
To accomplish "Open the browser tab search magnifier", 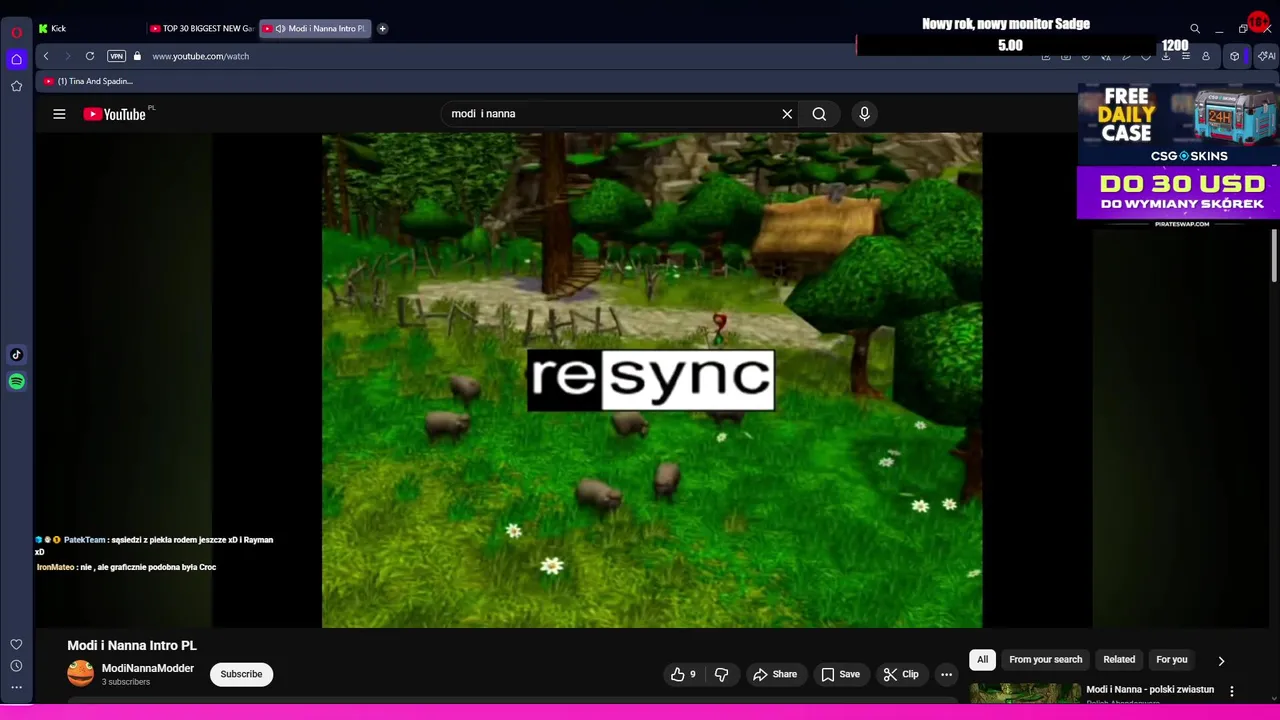I will click(x=1194, y=29).
